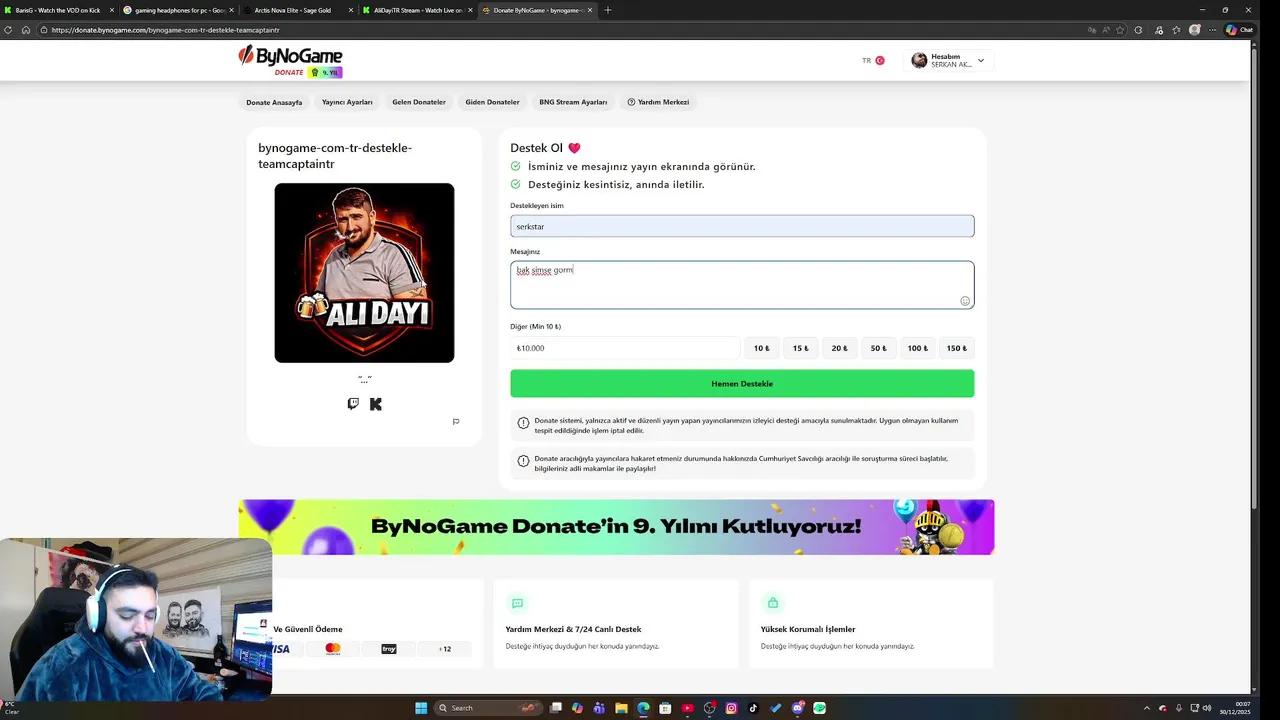Open Edge Settings and more menu
This screenshot has height=720, width=1280.
pyautogui.click(x=1214, y=30)
